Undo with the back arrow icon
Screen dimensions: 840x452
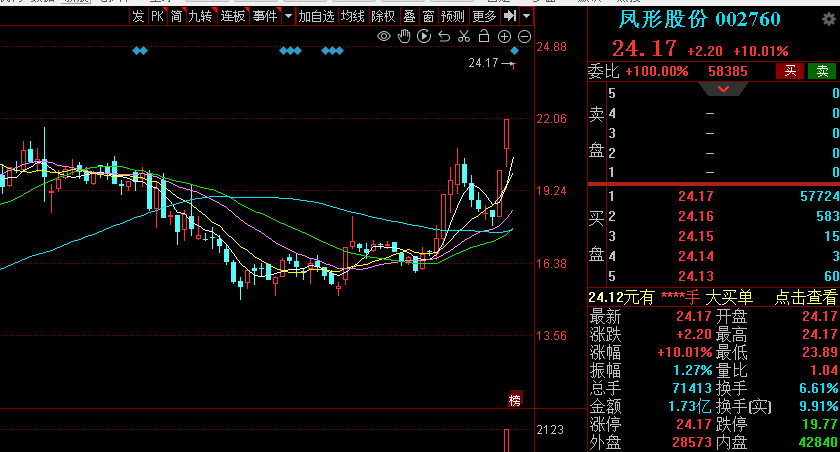[x=444, y=36]
